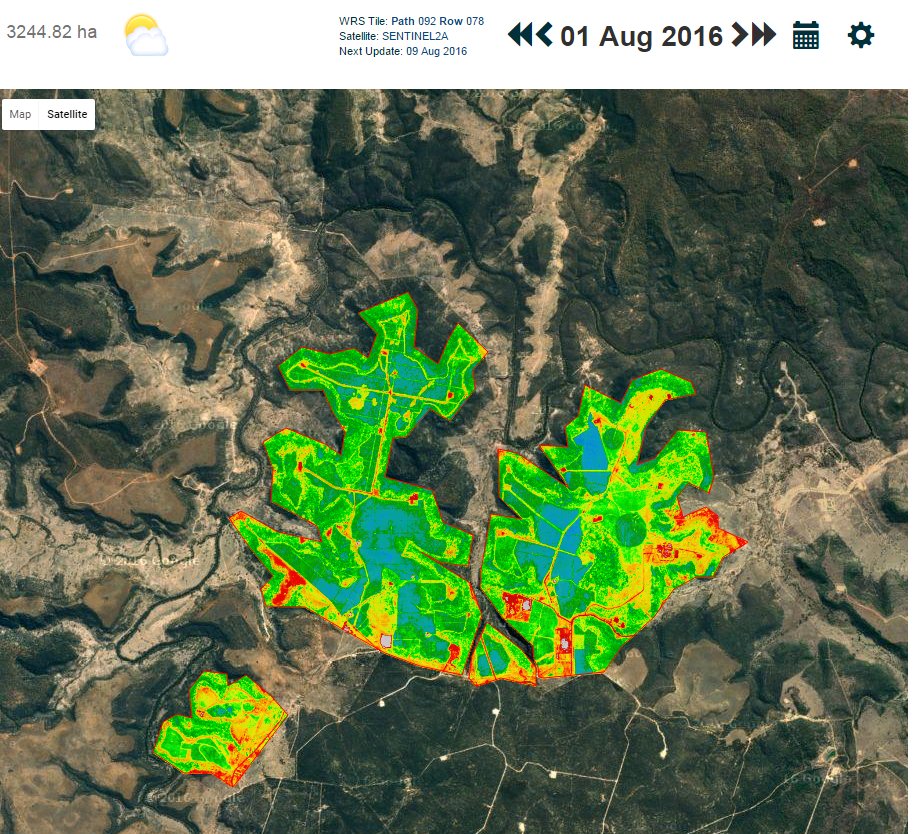
Task: Click the WRS Tile Path 092 Row 078 text
Action: [x=411, y=21]
